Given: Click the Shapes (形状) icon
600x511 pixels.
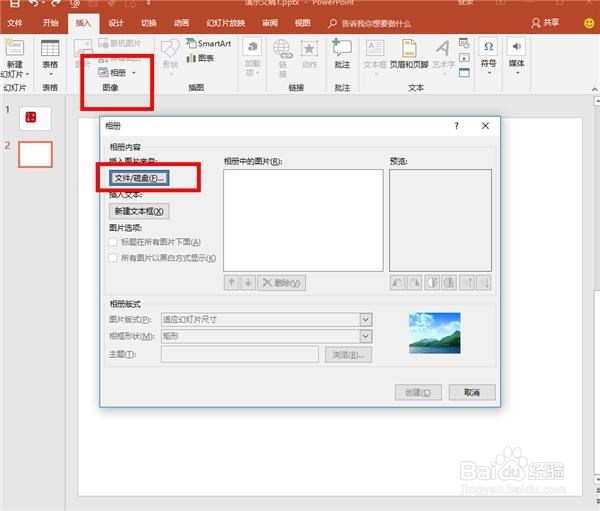Looking at the screenshot, I should tap(170, 49).
